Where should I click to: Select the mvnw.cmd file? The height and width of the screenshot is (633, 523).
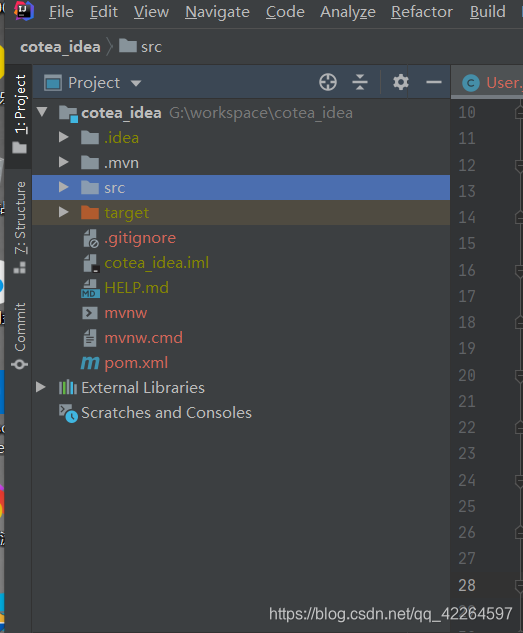(x=144, y=338)
